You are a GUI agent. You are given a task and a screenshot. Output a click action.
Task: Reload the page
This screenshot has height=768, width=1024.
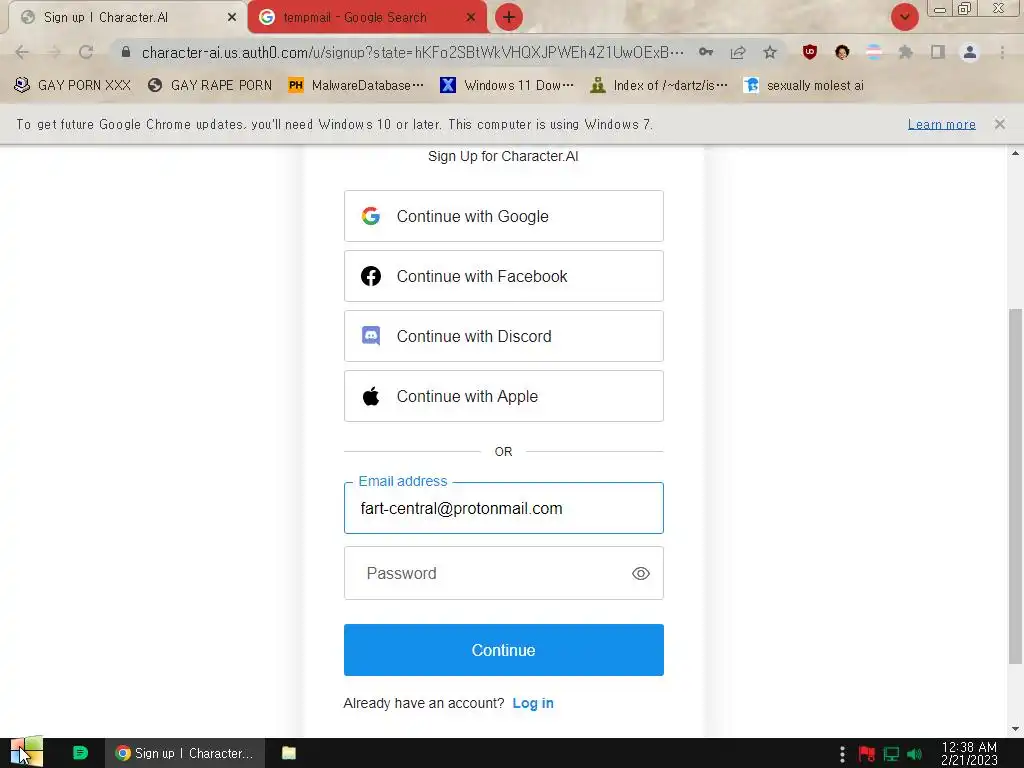click(86, 52)
